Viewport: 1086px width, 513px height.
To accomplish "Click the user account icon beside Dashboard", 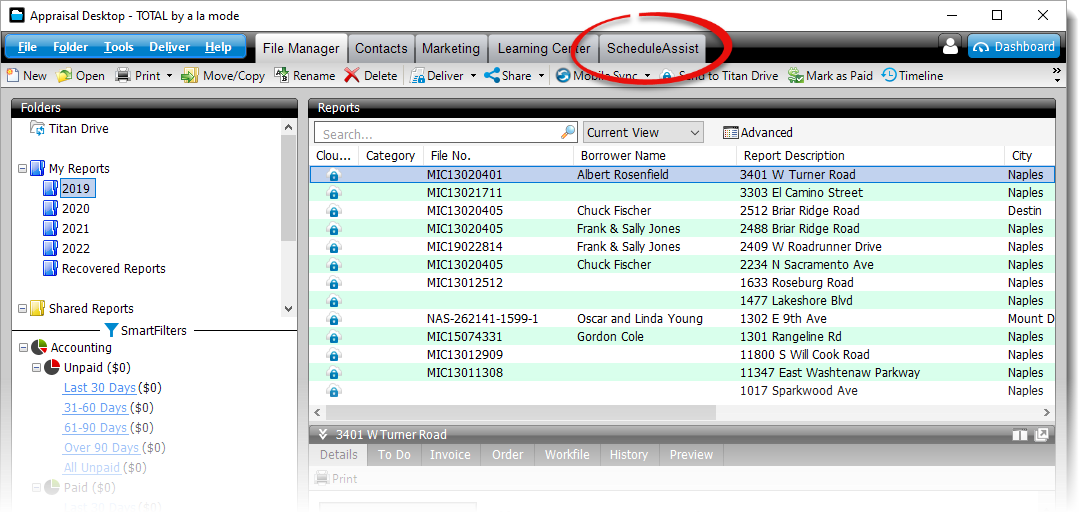I will [950, 46].
